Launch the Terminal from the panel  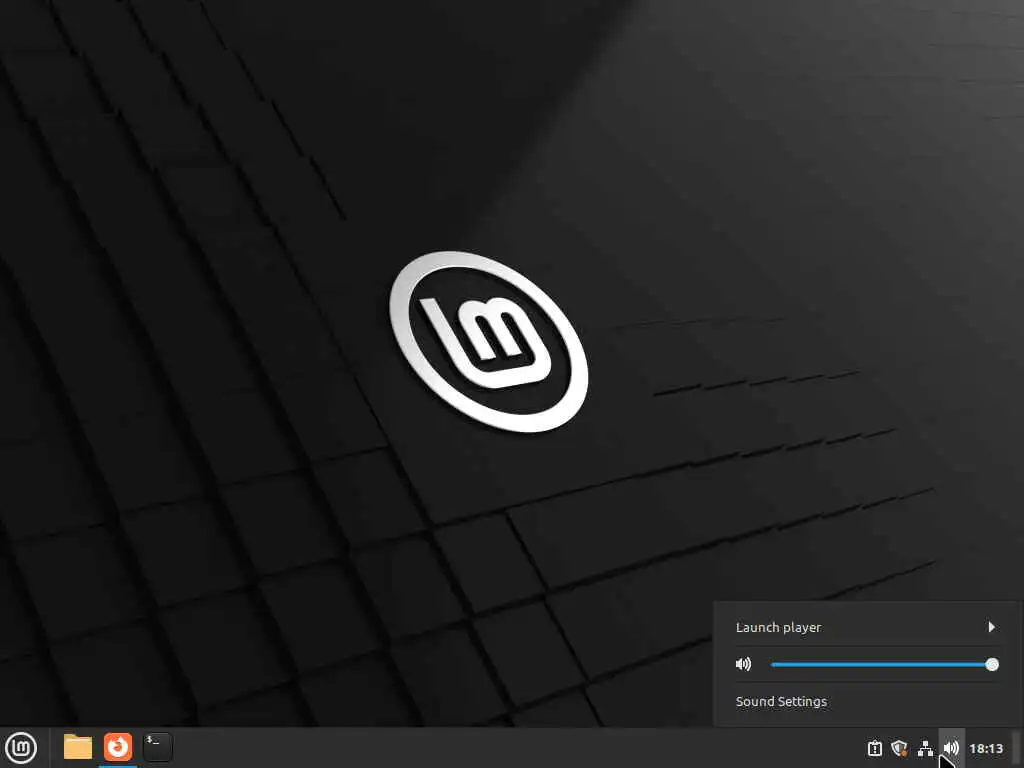point(157,747)
